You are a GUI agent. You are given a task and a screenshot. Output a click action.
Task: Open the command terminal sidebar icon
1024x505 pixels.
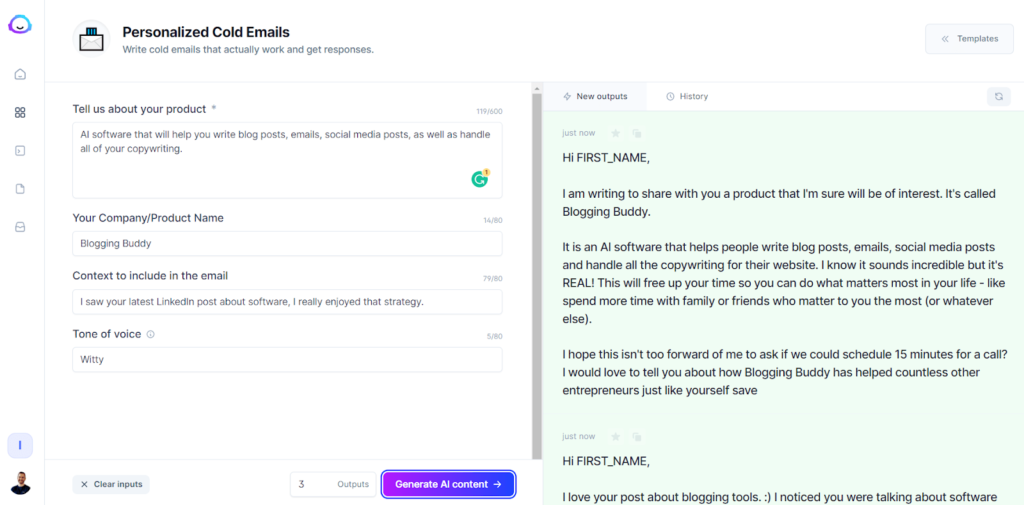(20, 151)
